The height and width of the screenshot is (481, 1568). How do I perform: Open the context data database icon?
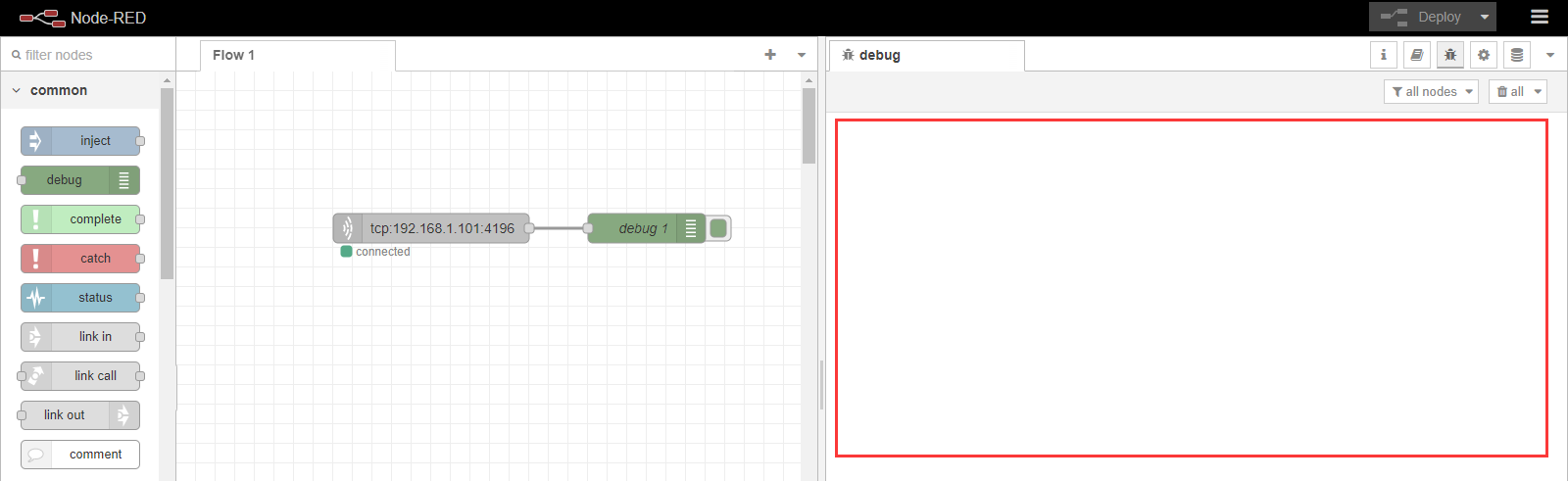1517,55
